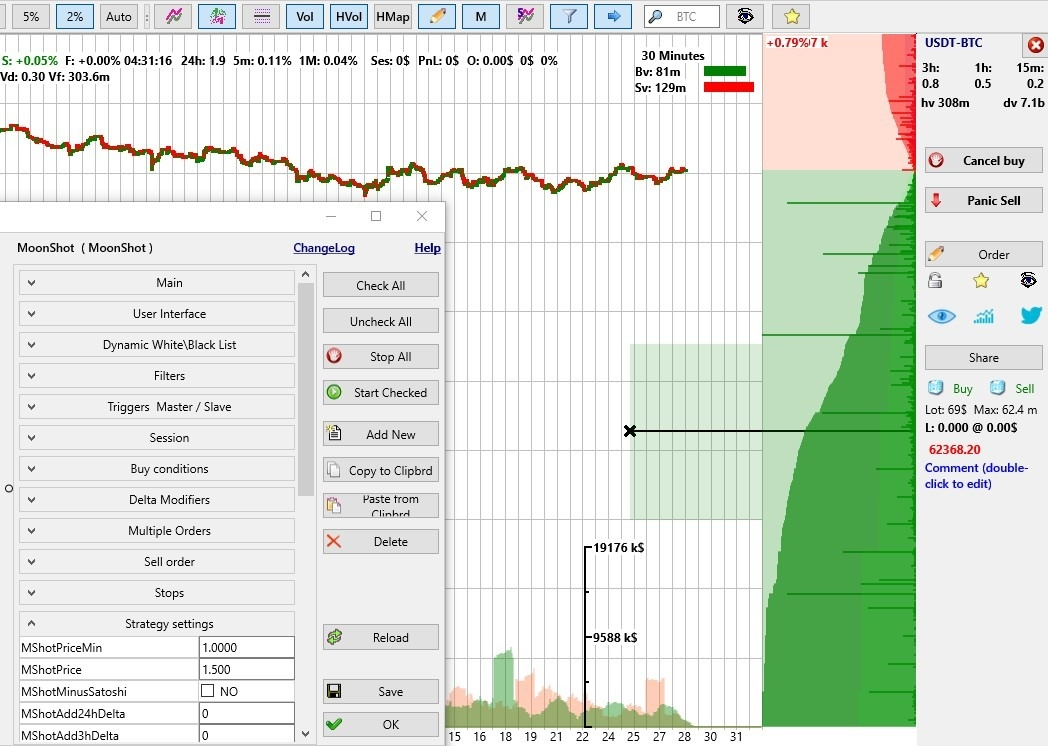
Task: Click the Delete strategy button
Action: pos(381,541)
